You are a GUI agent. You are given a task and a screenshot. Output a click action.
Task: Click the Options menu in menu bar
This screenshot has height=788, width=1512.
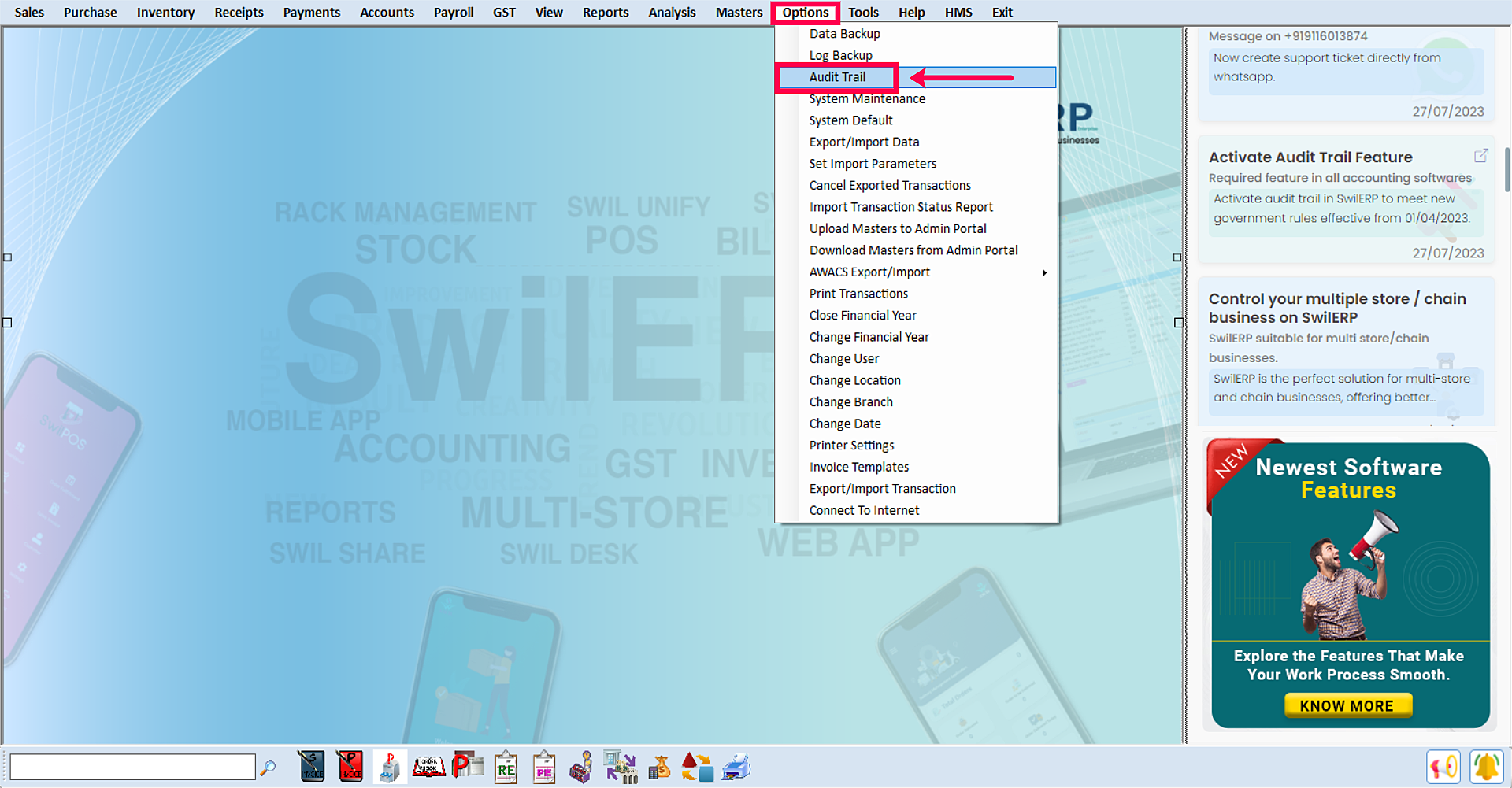[x=806, y=13]
